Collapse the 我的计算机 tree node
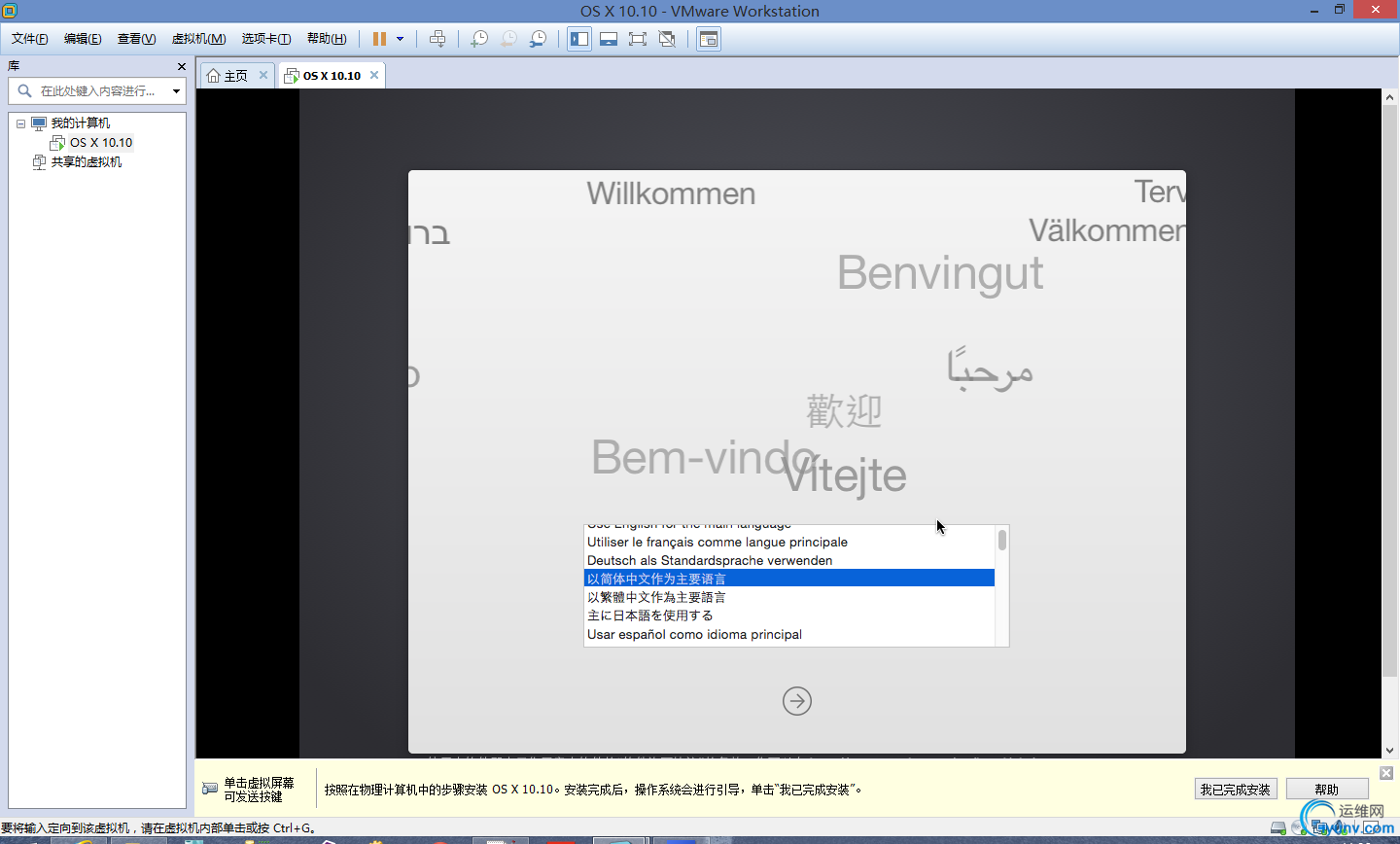Screen dimensions: 1400x844 [20, 123]
